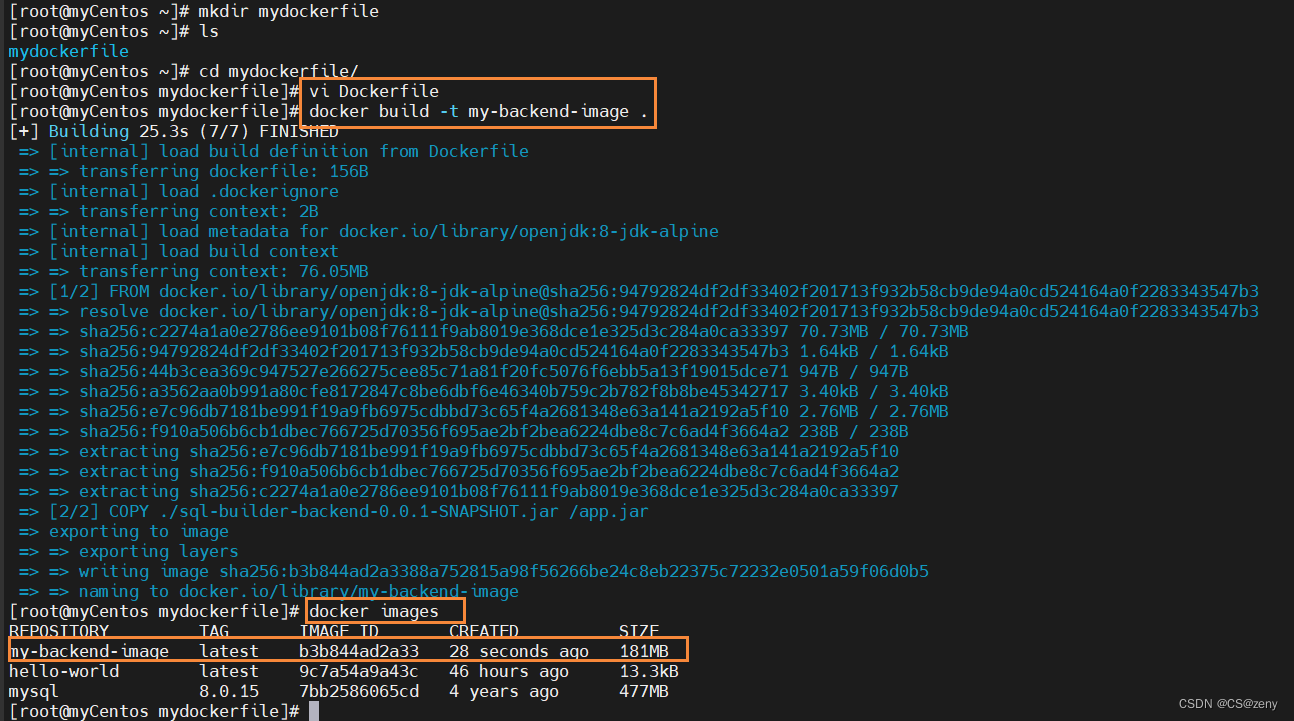Image resolution: width=1294 pixels, height=721 pixels.
Task: Click the '2.76MB / 2.76MB' sha256 line
Action: tap(483, 411)
